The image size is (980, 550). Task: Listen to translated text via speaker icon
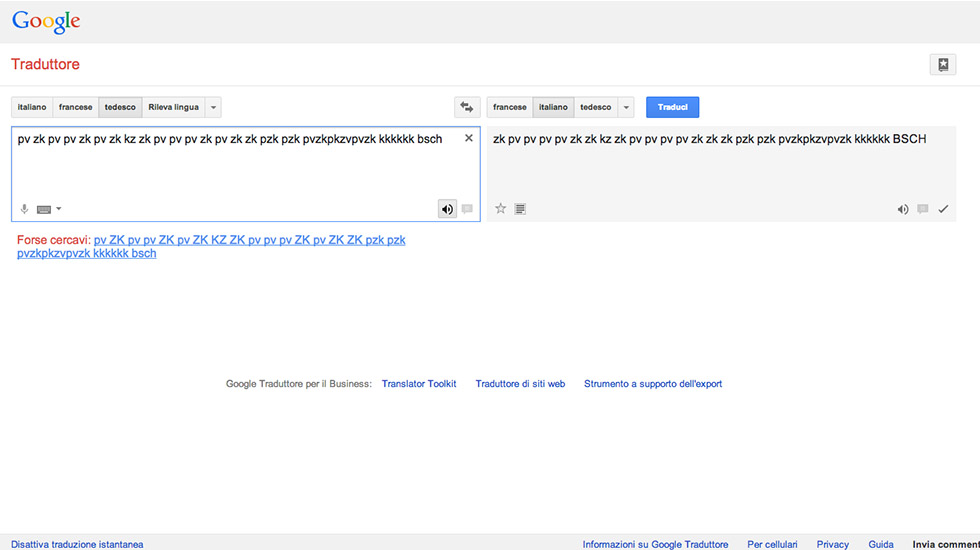903,209
